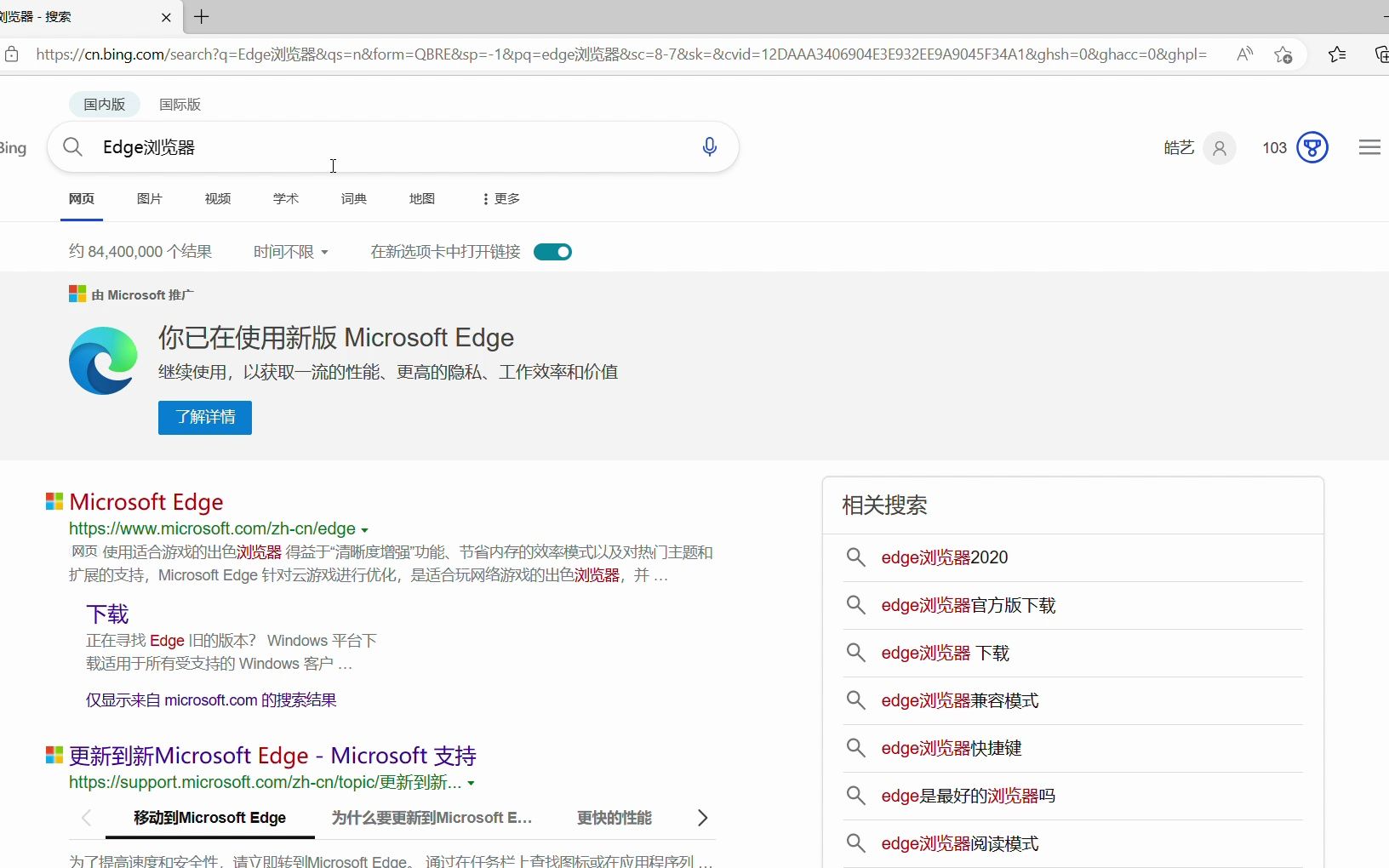Open the https://www.microsoft.com/zh-cn/edge URL link
Screen dimensions: 1389x868
pos(212,528)
